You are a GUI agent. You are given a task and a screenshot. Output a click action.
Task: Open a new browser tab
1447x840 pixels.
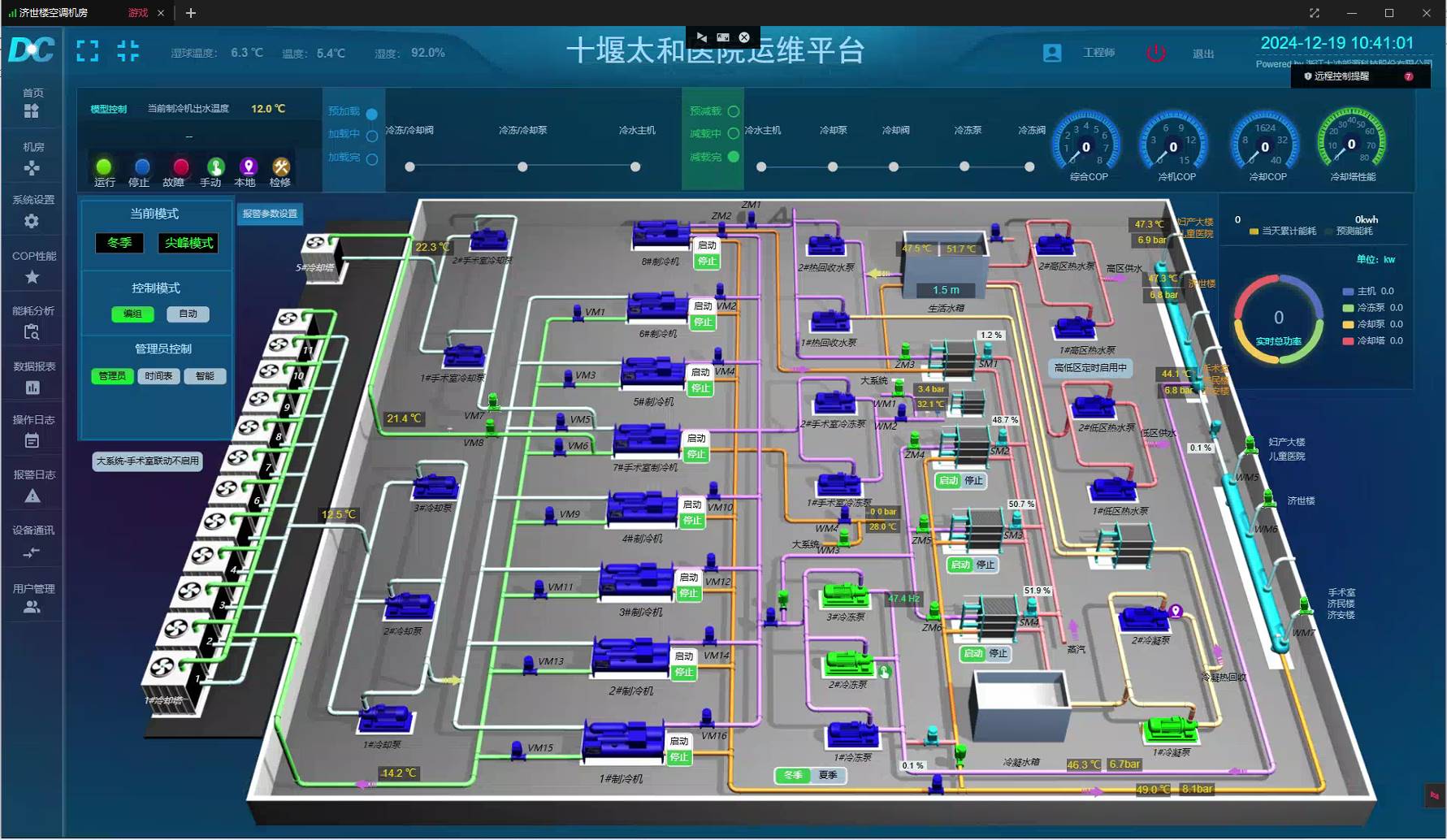click(x=191, y=13)
